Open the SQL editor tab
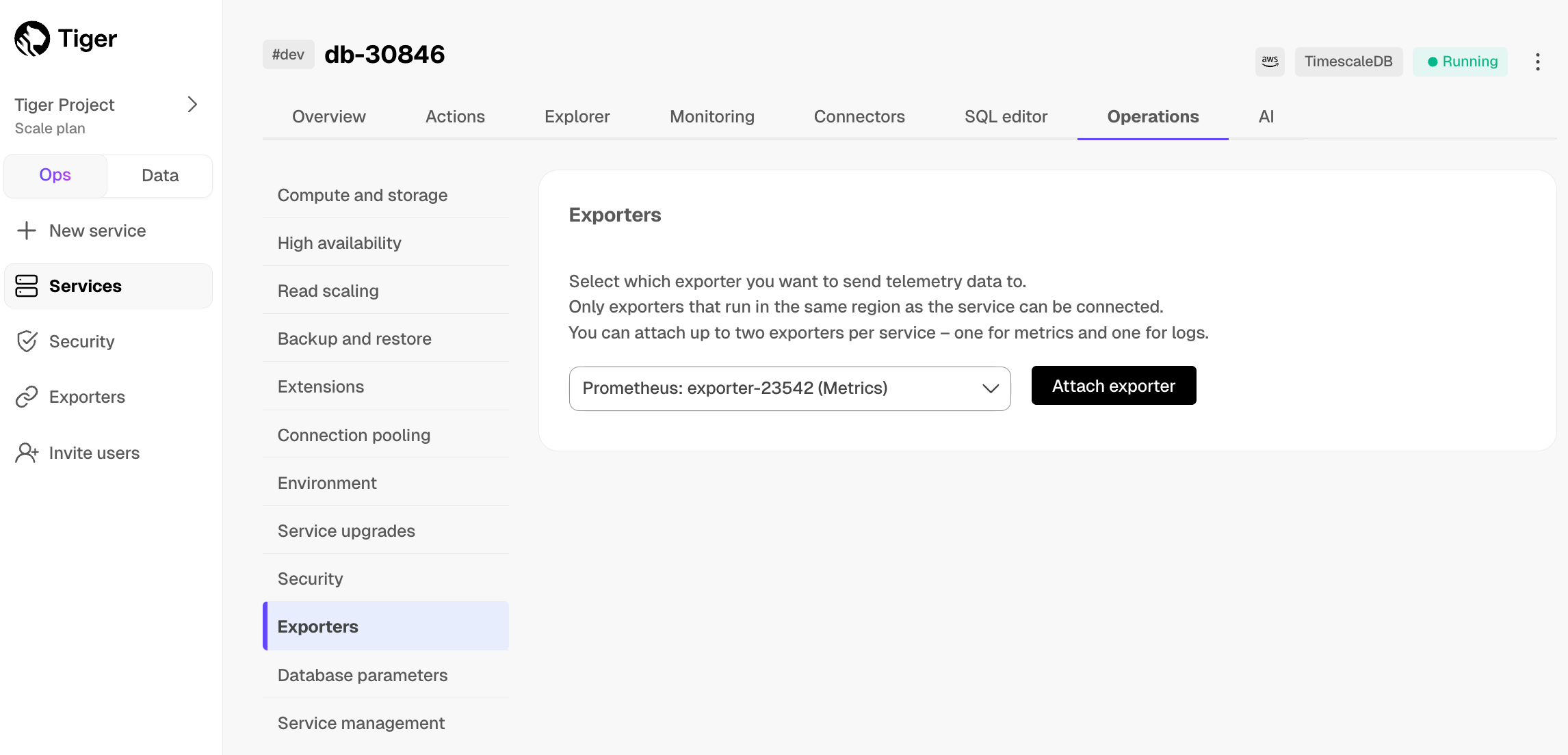This screenshot has height=755, width=1568. click(1006, 116)
